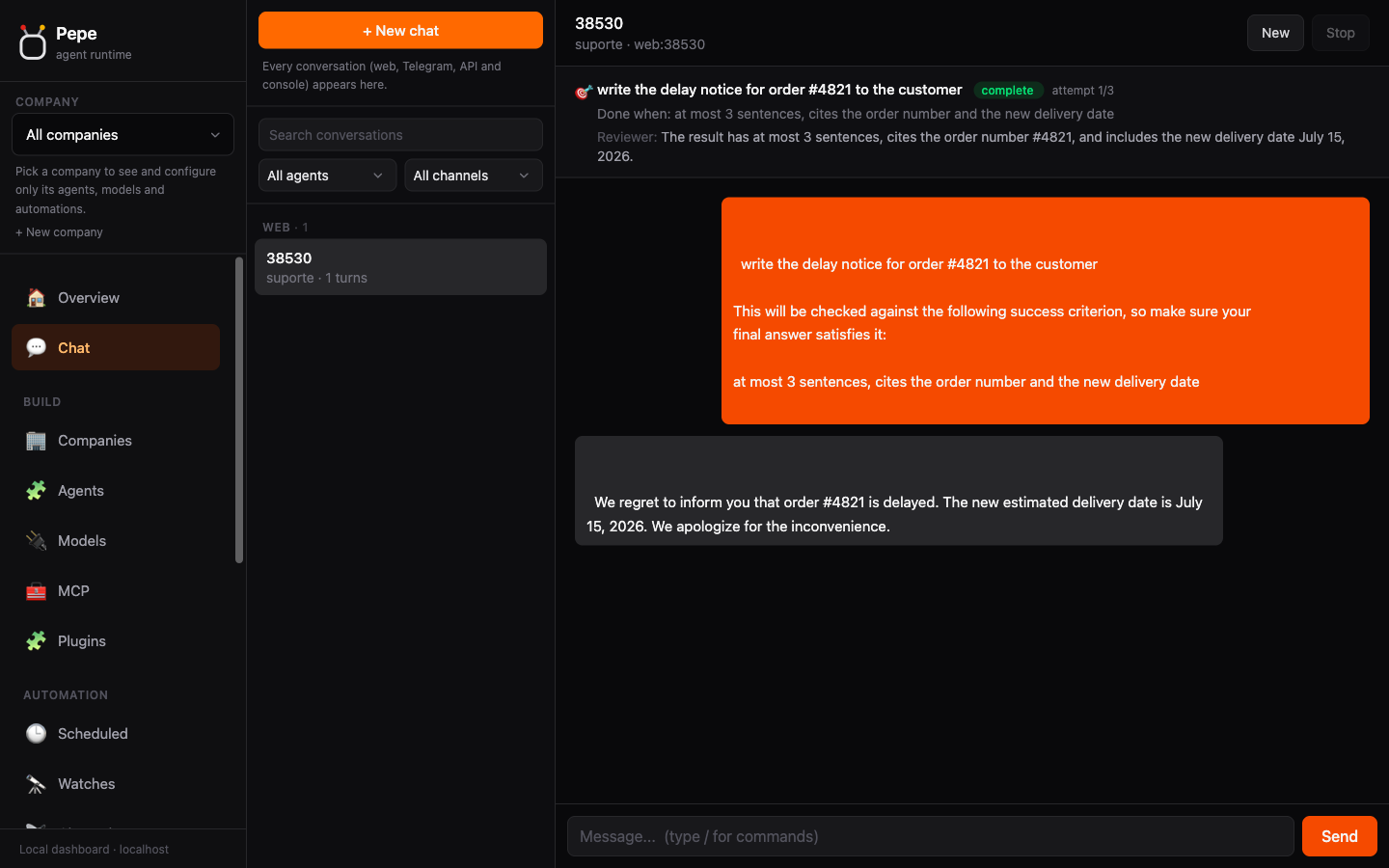Open the Companies section
Image resolution: width=1389 pixels, height=868 pixels.
pyautogui.click(x=116, y=441)
